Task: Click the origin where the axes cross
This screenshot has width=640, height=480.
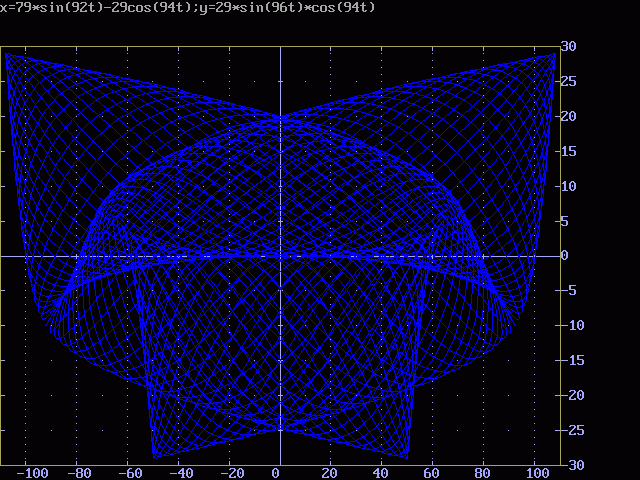Action: [280, 256]
